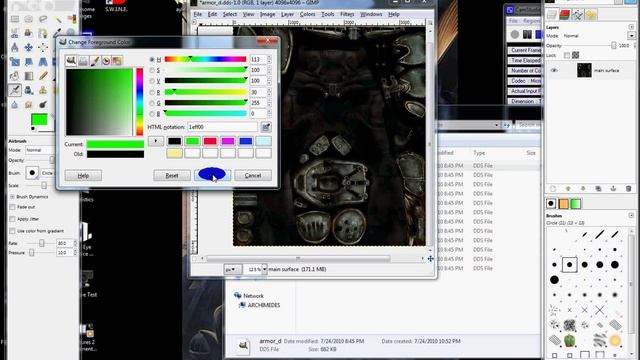Click the Reset button in color dialog
The height and width of the screenshot is (360, 640).
click(172, 176)
